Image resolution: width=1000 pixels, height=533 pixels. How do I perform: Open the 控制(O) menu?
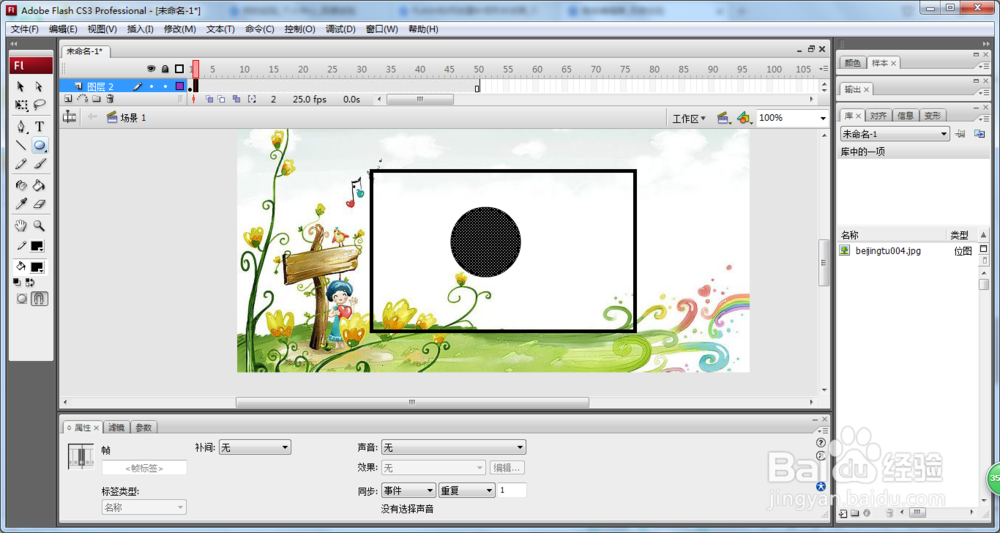(x=300, y=29)
